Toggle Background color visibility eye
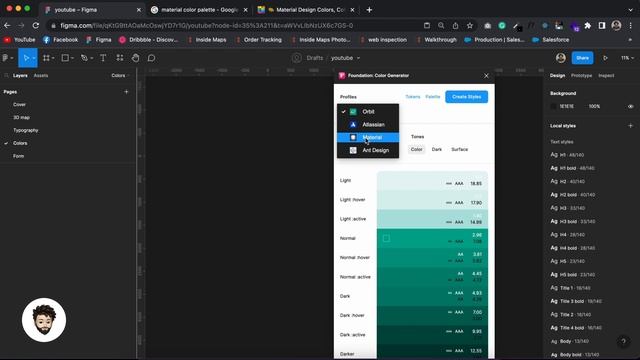This screenshot has width=640, height=360. (x=630, y=106)
